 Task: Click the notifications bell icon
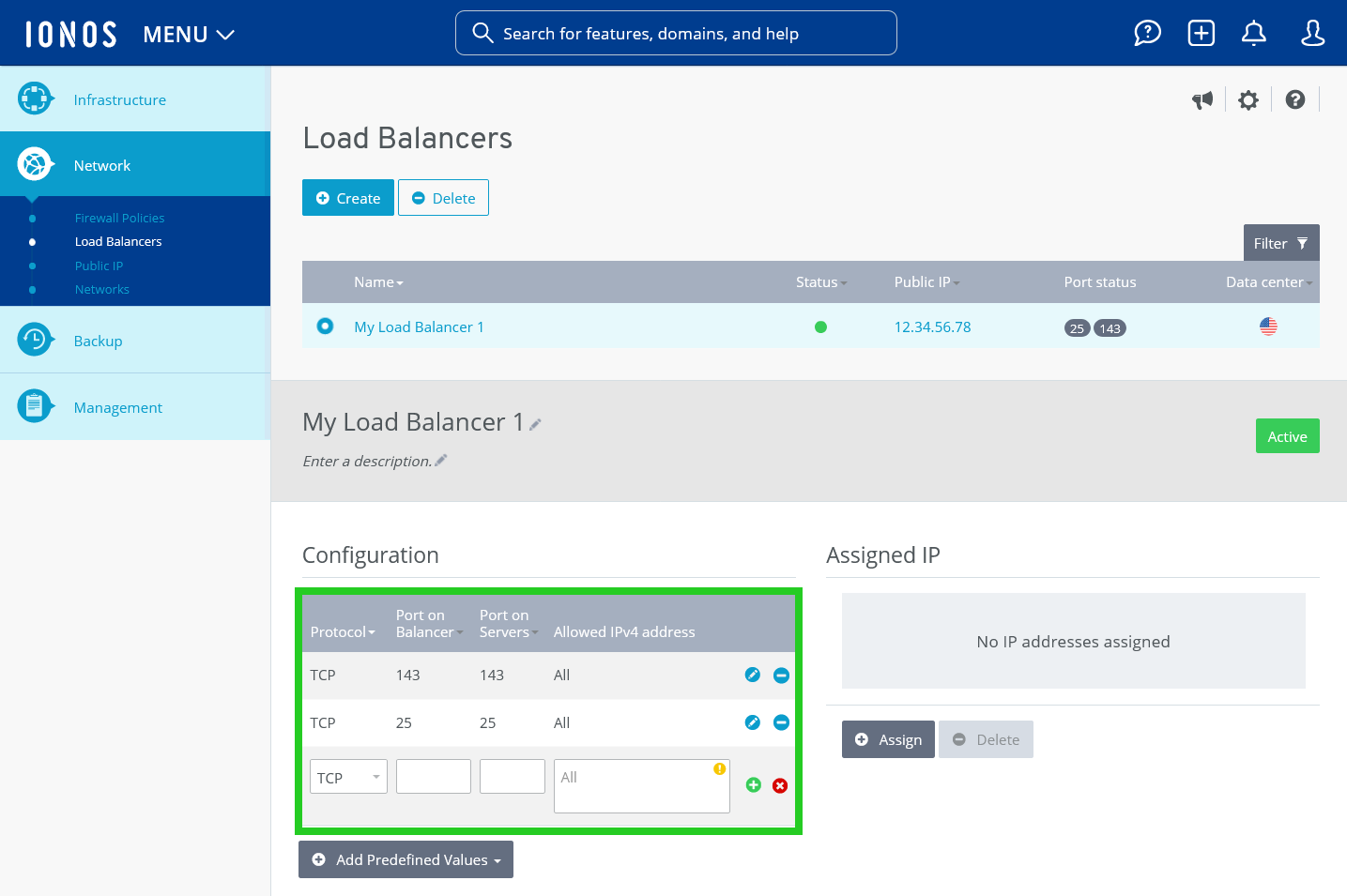1254,33
